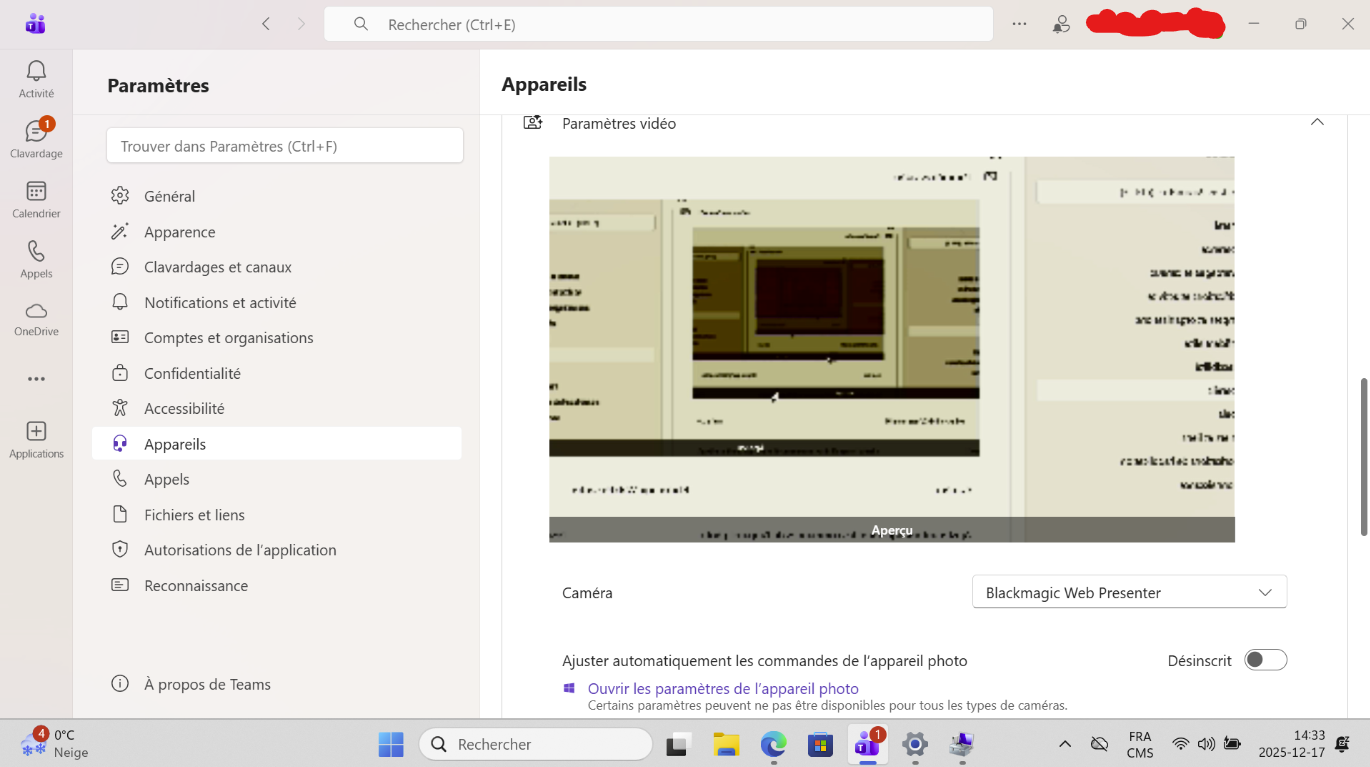Collapse the Paramètres vidéo section
Image resolution: width=1370 pixels, height=767 pixels.
[1317, 123]
